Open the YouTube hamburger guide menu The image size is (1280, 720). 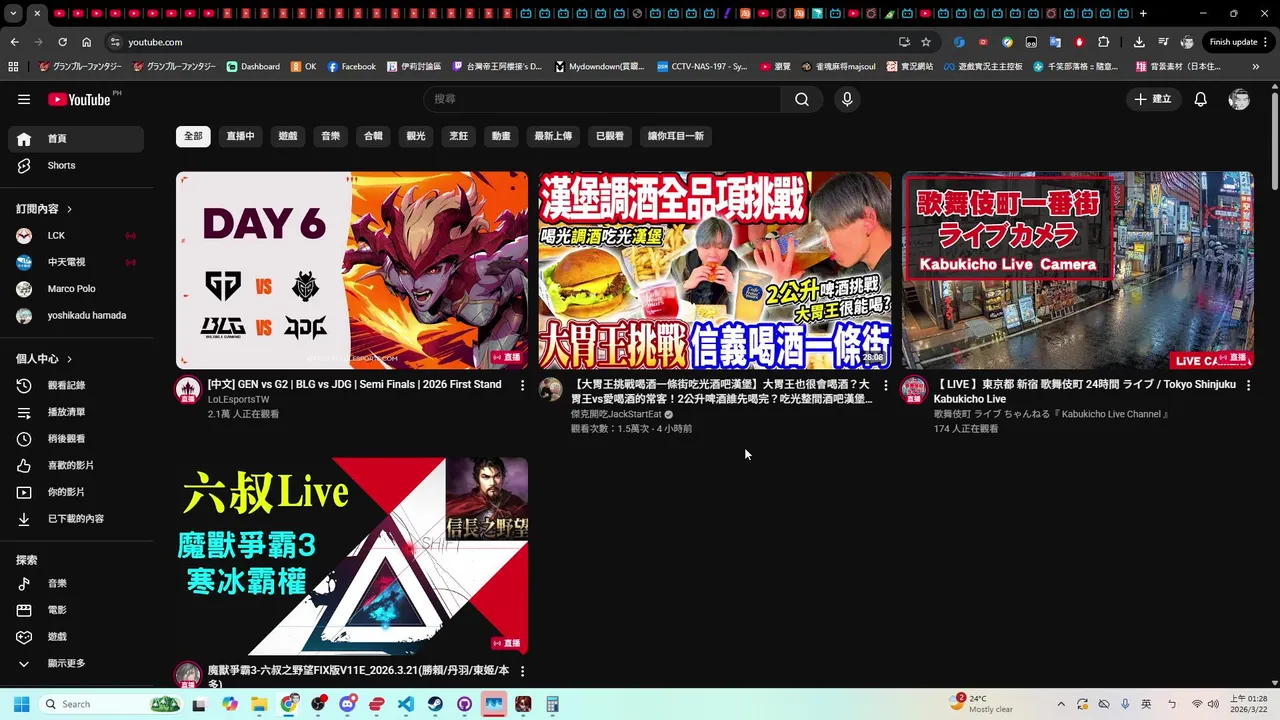24,99
